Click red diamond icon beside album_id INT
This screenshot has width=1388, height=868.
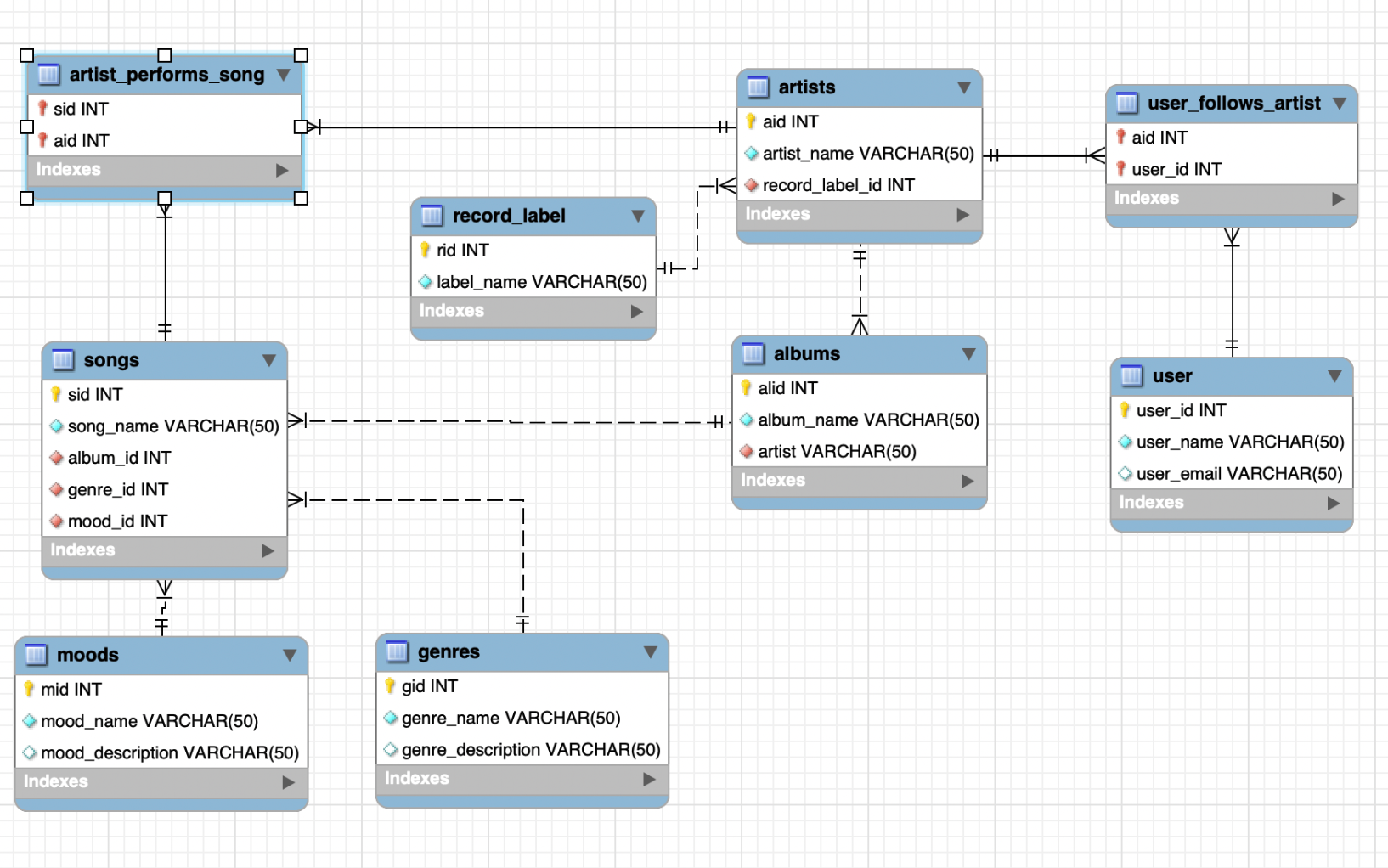pos(56,458)
